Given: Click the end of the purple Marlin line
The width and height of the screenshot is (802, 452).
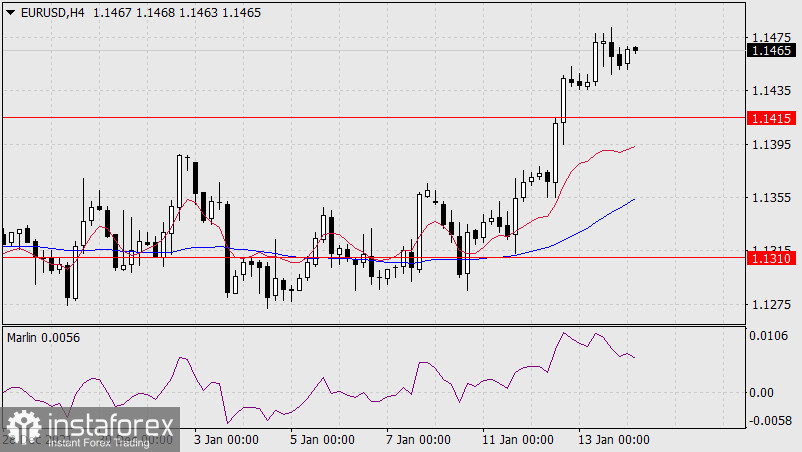Looking at the screenshot, I should pyautogui.click(x=635, y=357).
